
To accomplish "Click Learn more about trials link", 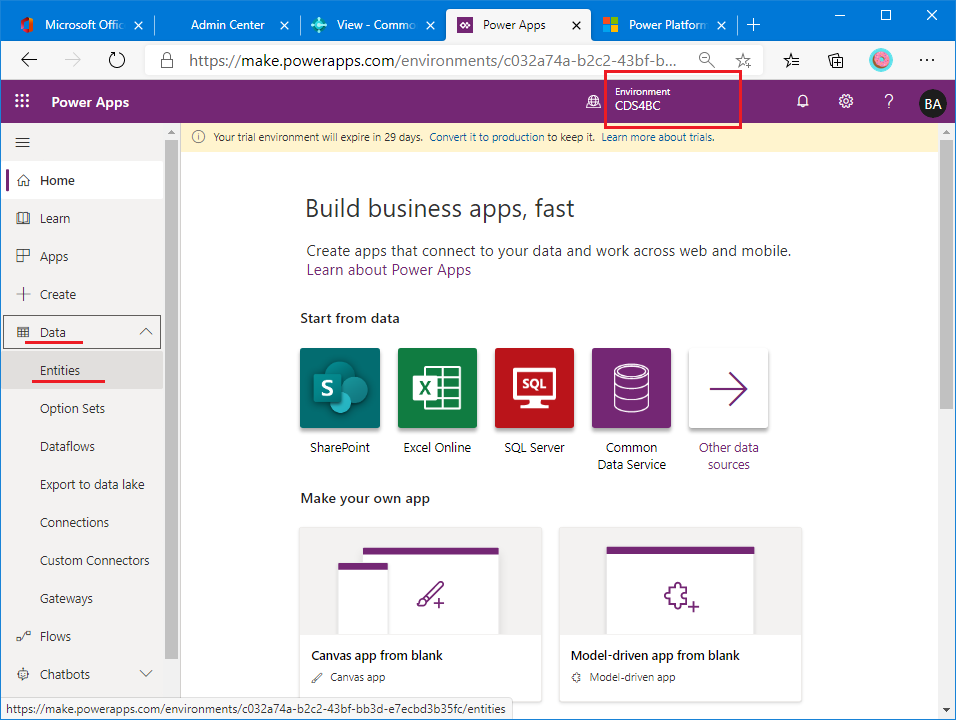I will (x=658, y=137).
